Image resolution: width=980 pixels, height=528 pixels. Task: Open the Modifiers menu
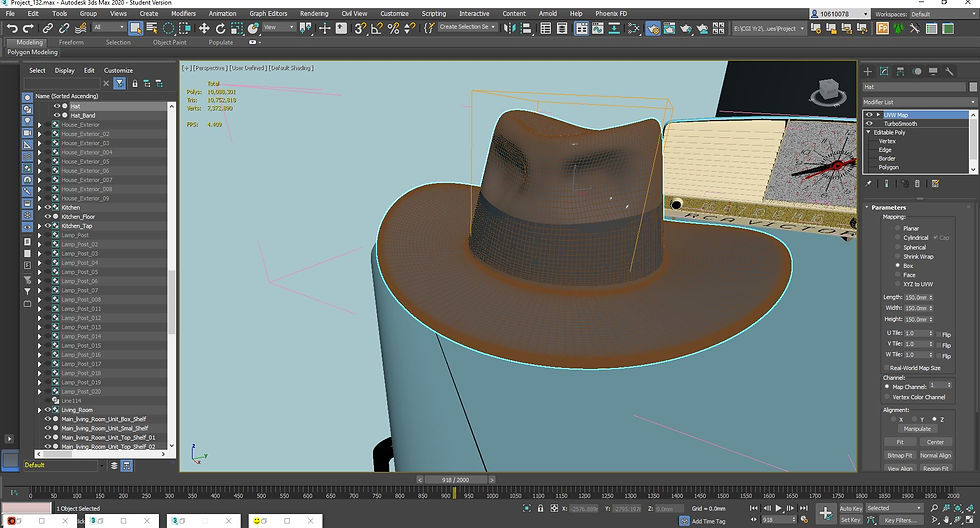point(183,13)
